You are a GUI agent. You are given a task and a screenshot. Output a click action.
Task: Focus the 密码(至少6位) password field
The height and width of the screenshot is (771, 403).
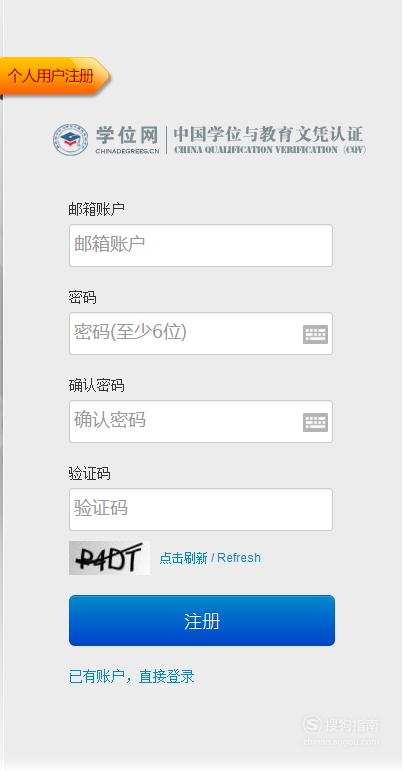pos(201,333)
